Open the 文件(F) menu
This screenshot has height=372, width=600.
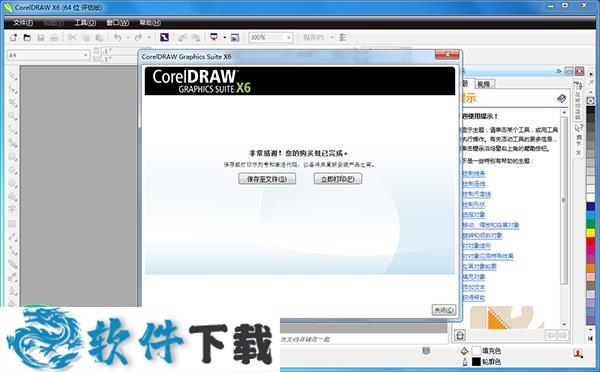pyautogui.click(x=23, y=23)
